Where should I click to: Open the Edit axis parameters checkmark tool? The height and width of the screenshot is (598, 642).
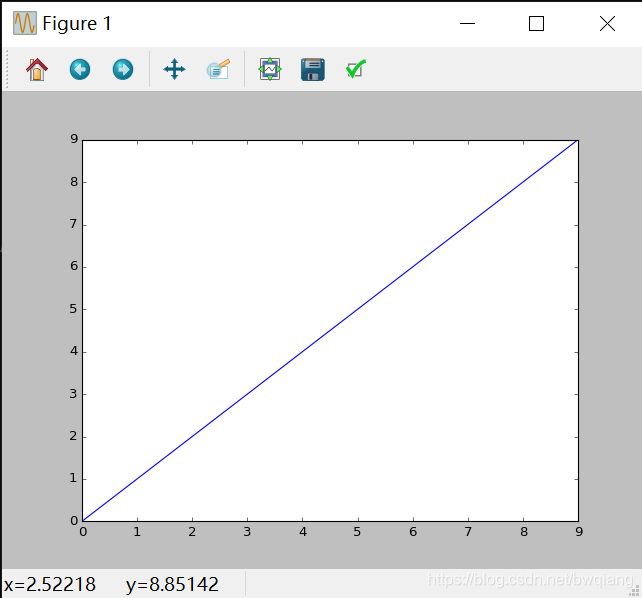tap(355, 69)
